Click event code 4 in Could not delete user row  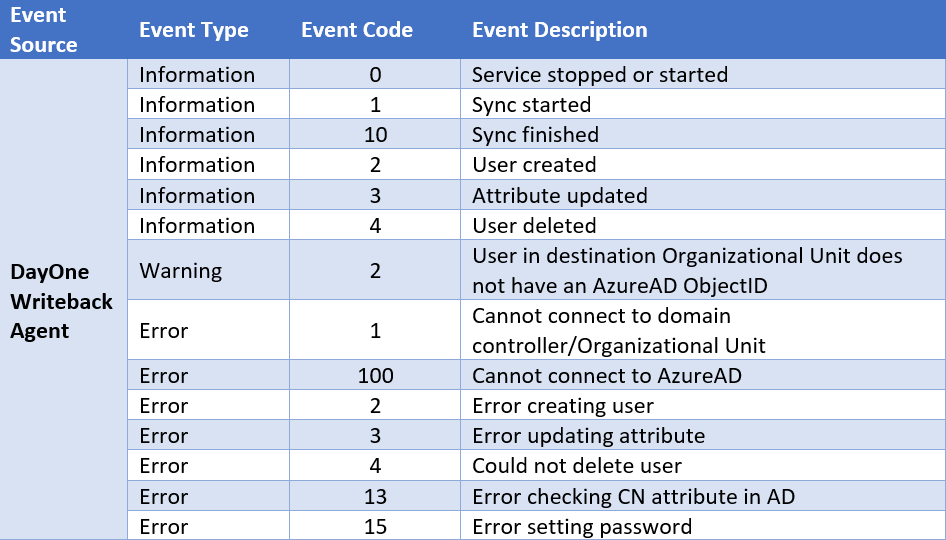coord(375,466)
